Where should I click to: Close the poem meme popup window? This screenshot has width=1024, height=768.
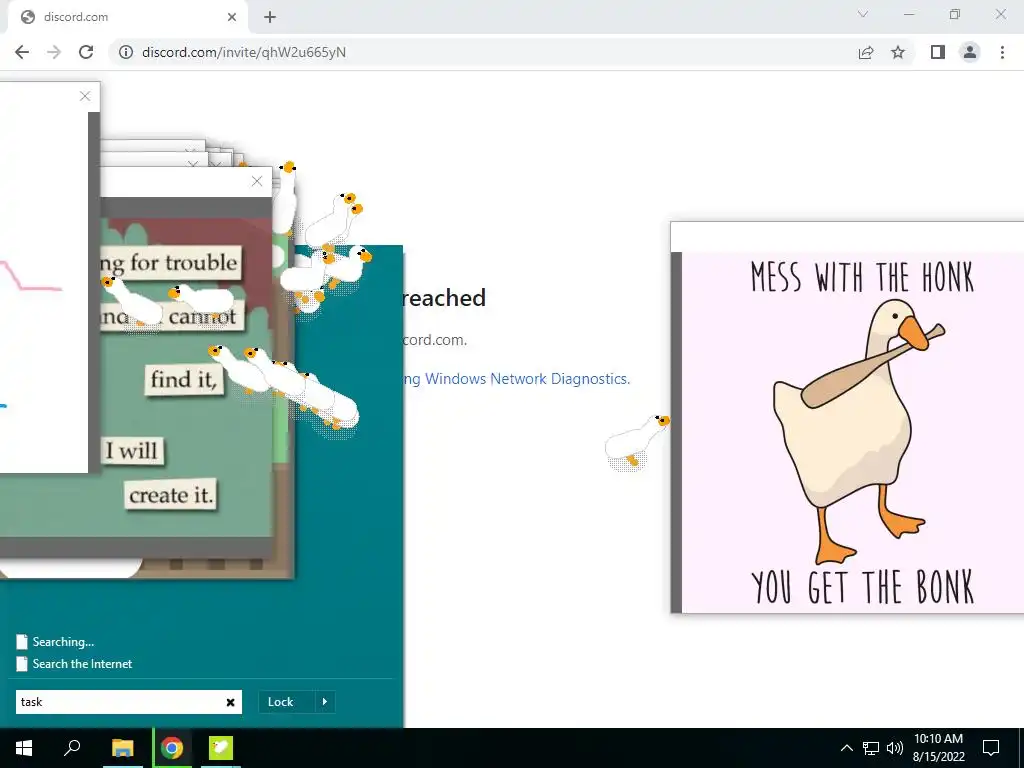click(x=257, y=182)
